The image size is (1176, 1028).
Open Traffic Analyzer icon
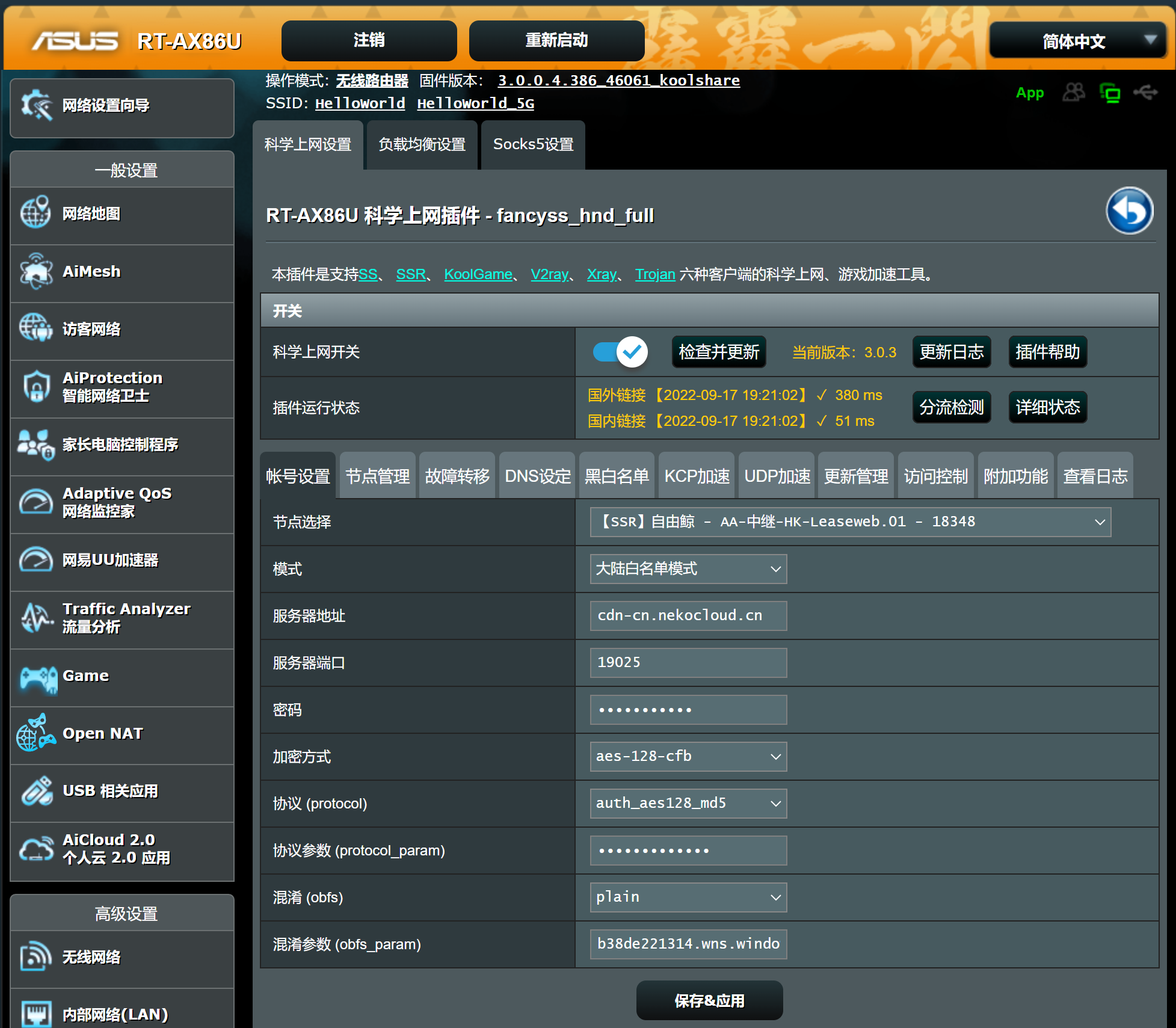(36, 617)
